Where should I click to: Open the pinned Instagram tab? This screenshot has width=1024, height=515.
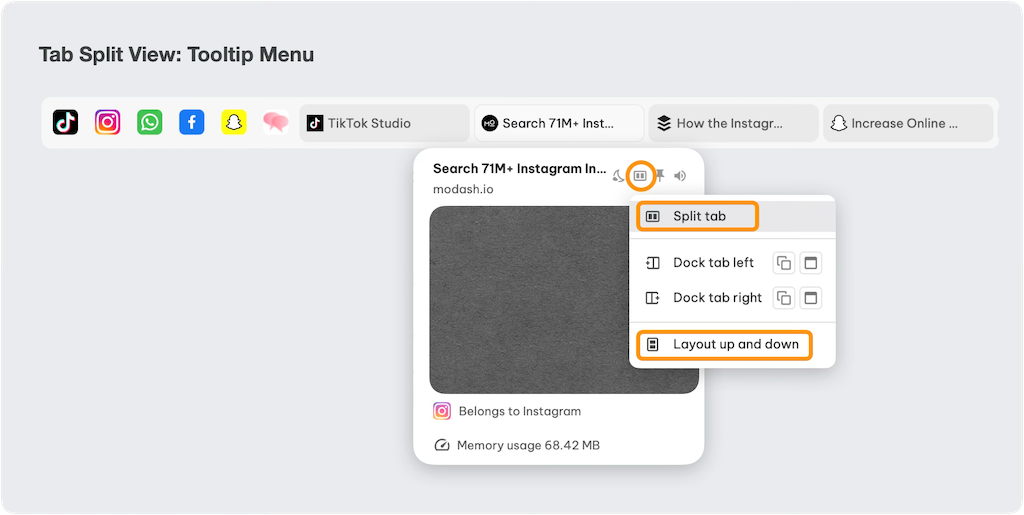pyautogui.click(x=108, y=122)
